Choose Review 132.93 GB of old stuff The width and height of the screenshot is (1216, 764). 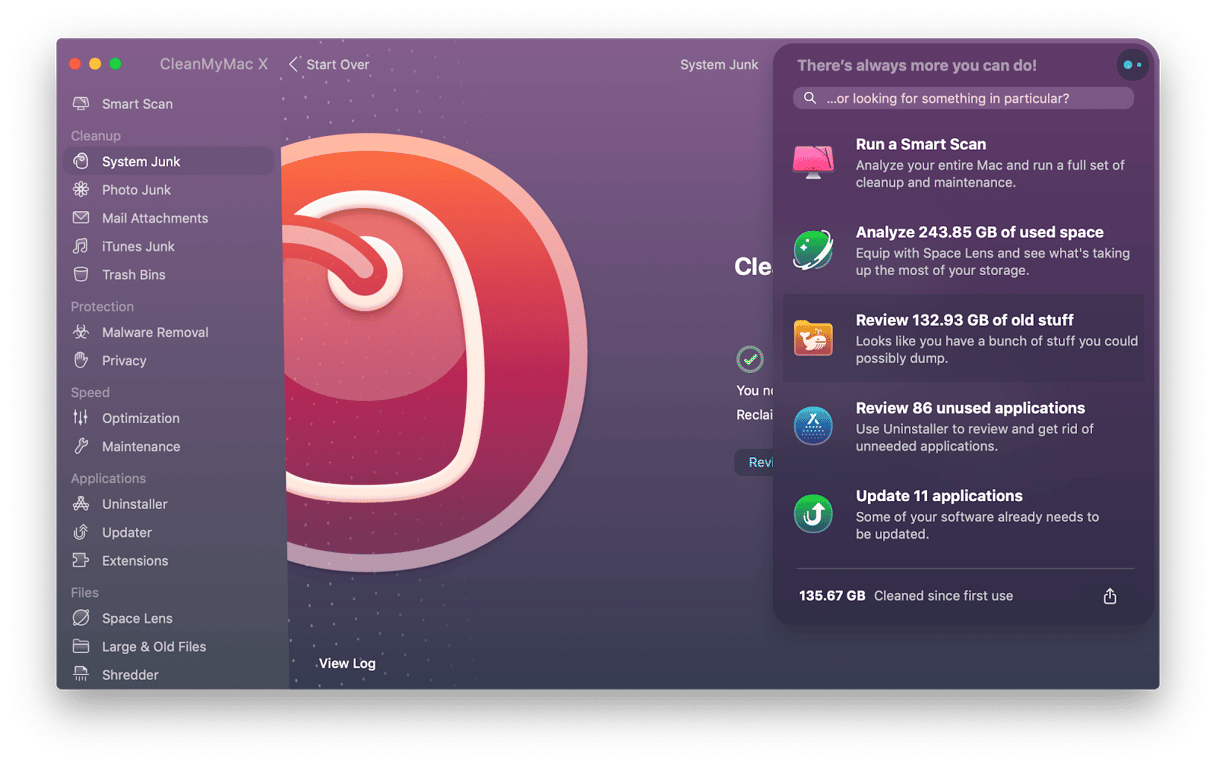pos(962,338)
